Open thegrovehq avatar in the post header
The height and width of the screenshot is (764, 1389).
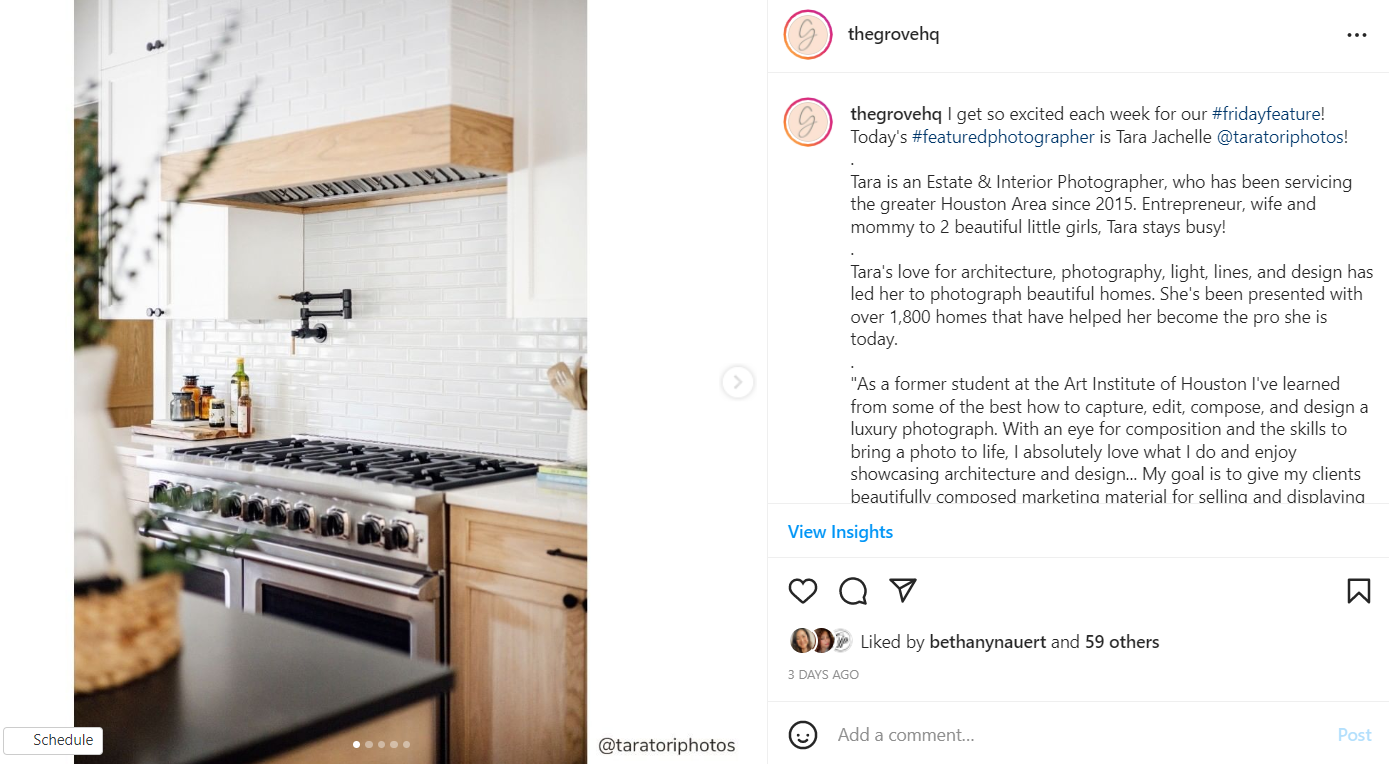pyautogui.click(x=808, y=35)
